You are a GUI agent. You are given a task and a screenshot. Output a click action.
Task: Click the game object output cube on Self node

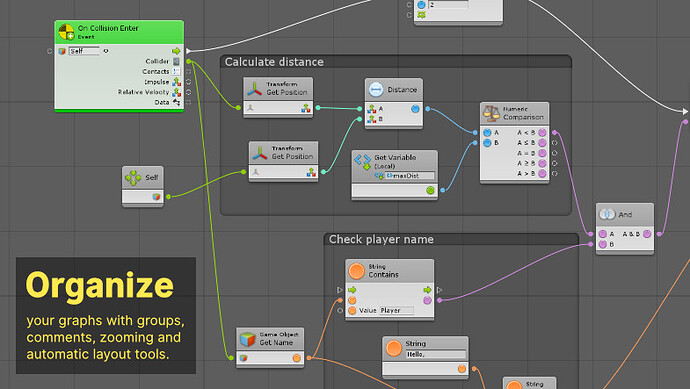click(x=156, y=197)
